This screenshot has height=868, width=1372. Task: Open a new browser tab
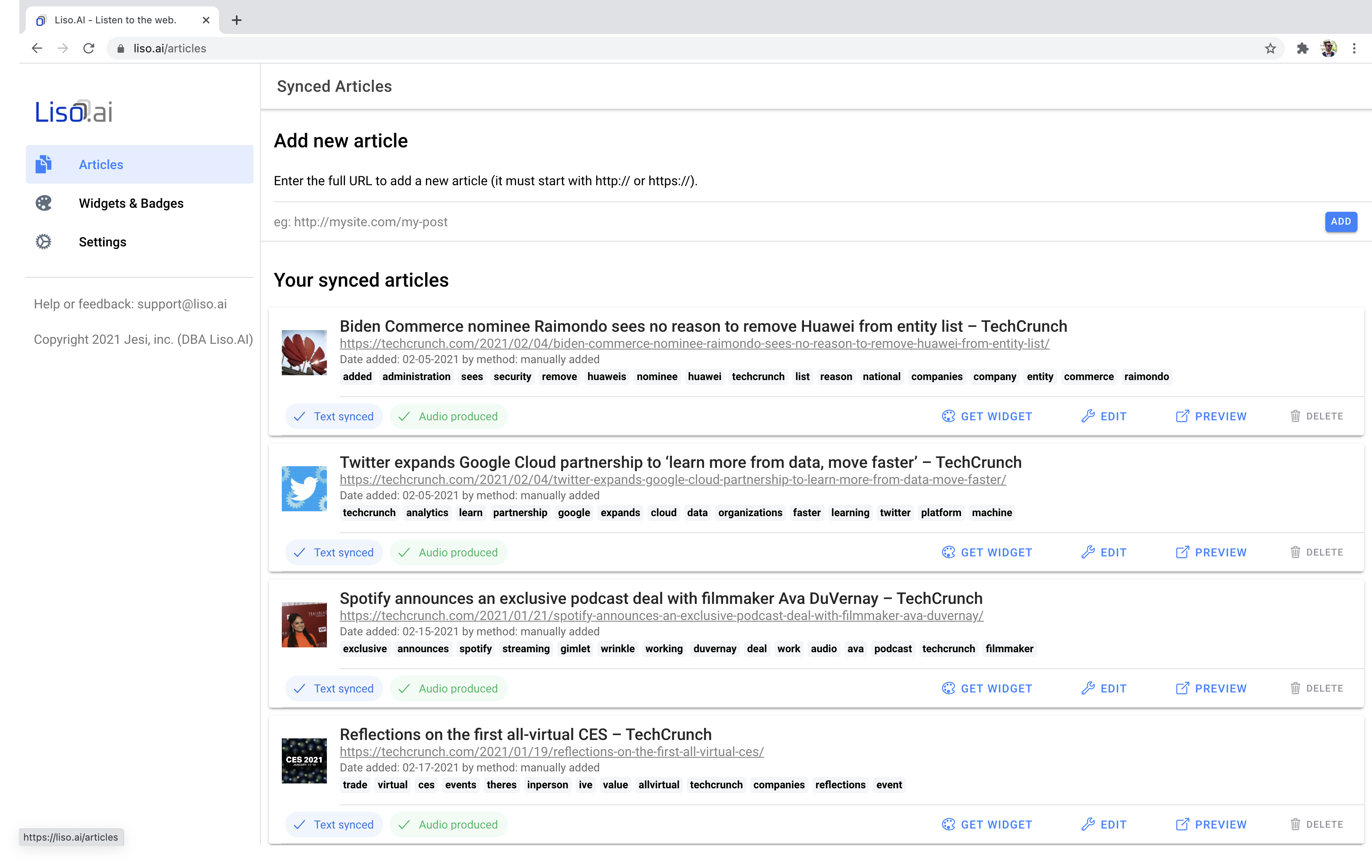click(236, 20)
